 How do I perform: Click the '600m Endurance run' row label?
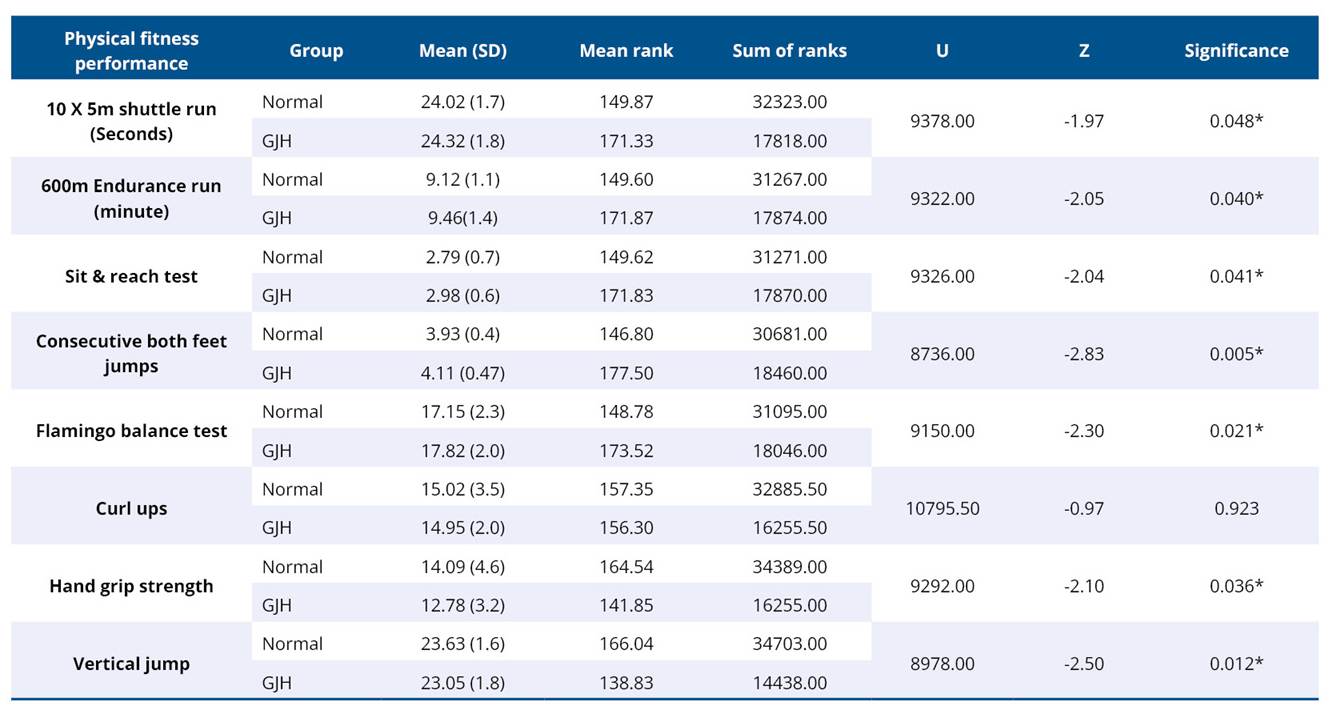(131, 198)
